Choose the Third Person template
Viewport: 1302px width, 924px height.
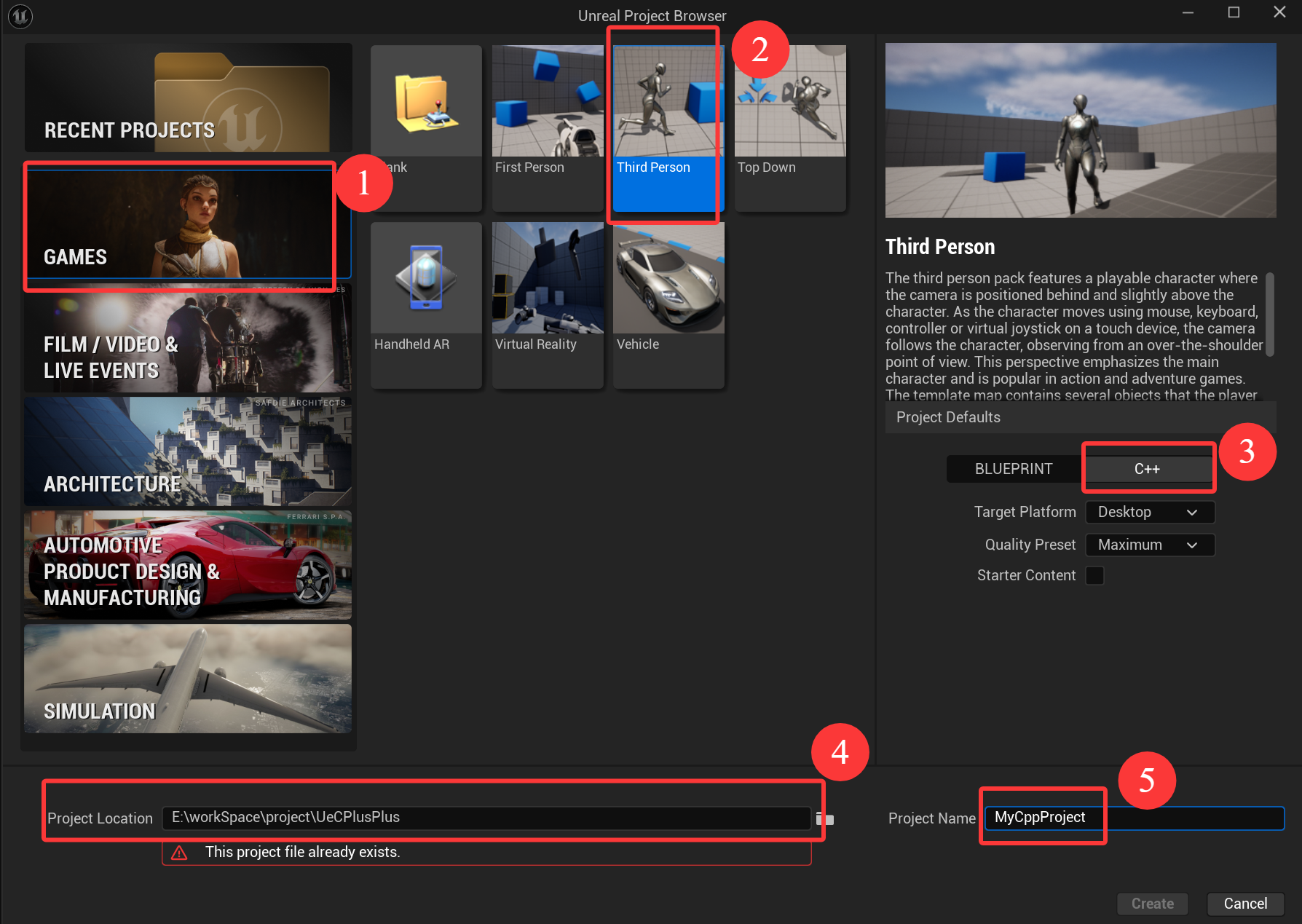668,128
